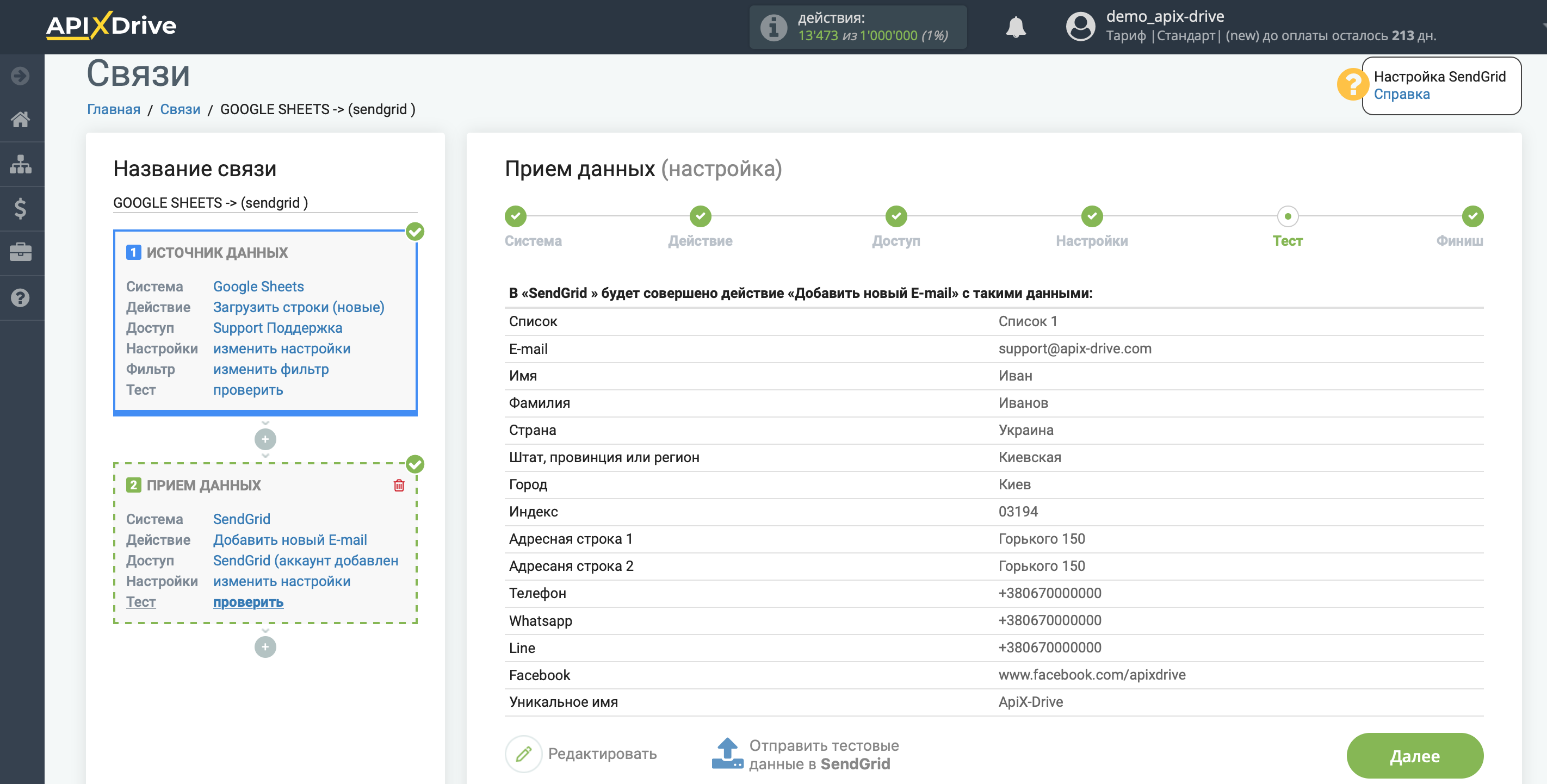Click проверить in the data source block

click(248, 390)
